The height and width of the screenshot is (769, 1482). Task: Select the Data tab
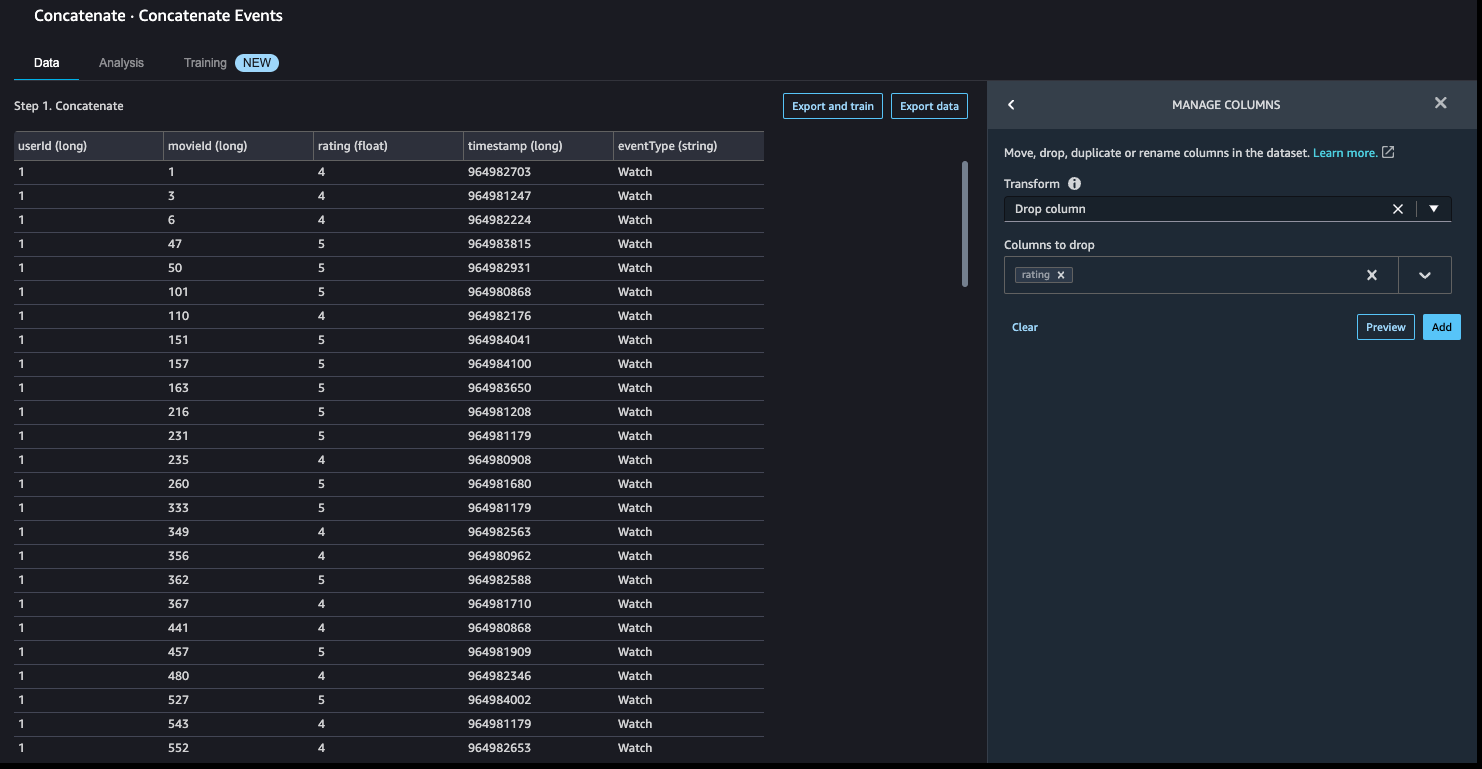47,63
